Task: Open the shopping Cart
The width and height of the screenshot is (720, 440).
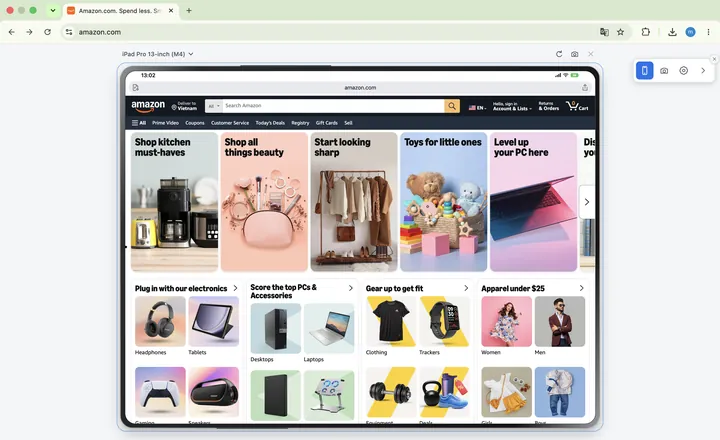Action: (577, 106)
